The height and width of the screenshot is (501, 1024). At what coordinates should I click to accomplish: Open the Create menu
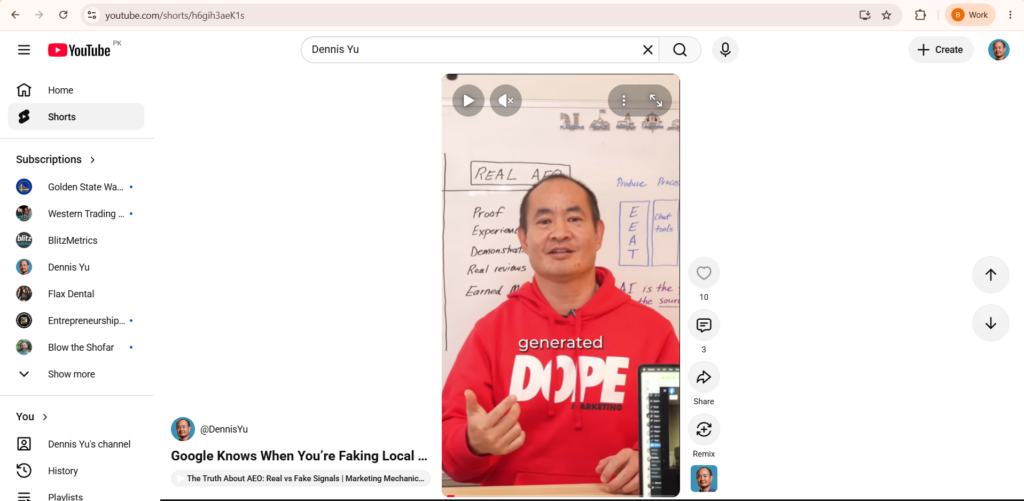940,50
